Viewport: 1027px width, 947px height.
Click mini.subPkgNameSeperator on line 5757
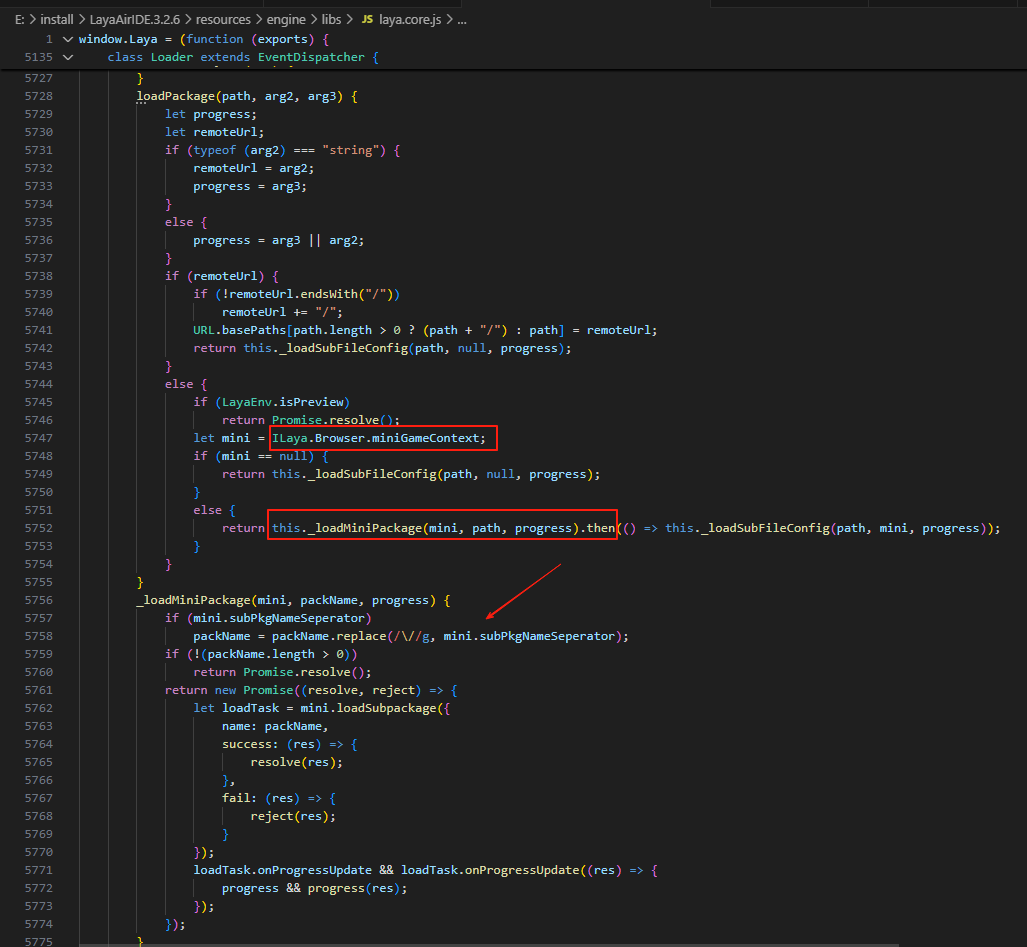point(279,619)
